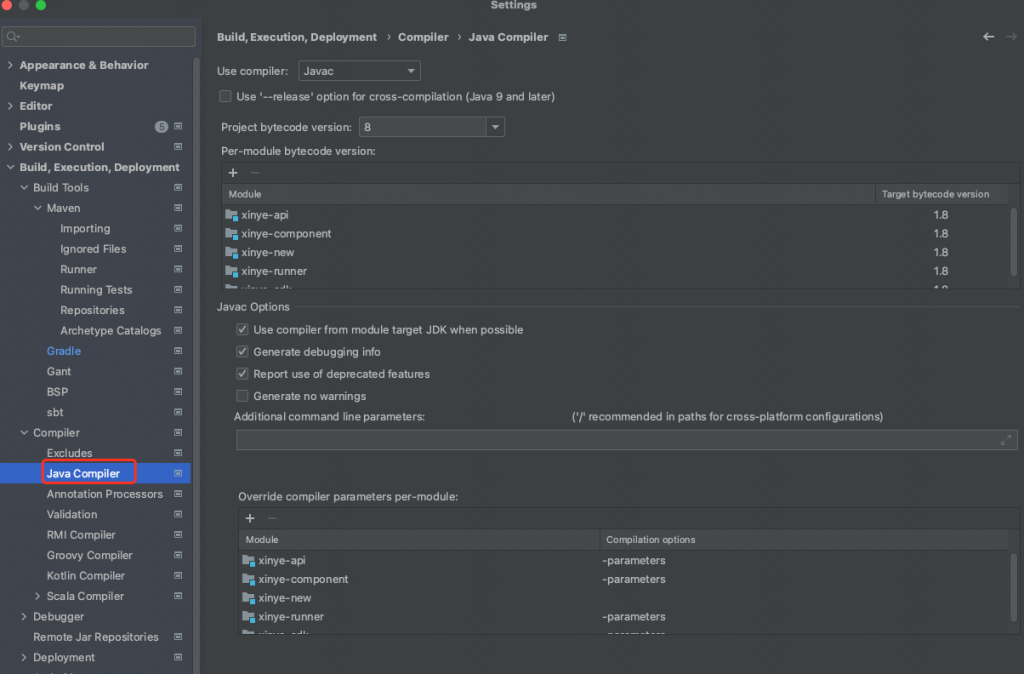Click Compiler in the breadcrumb path
Viewport: 1024px width, 674px height.
pyautogui.click(x=423, y=37)
